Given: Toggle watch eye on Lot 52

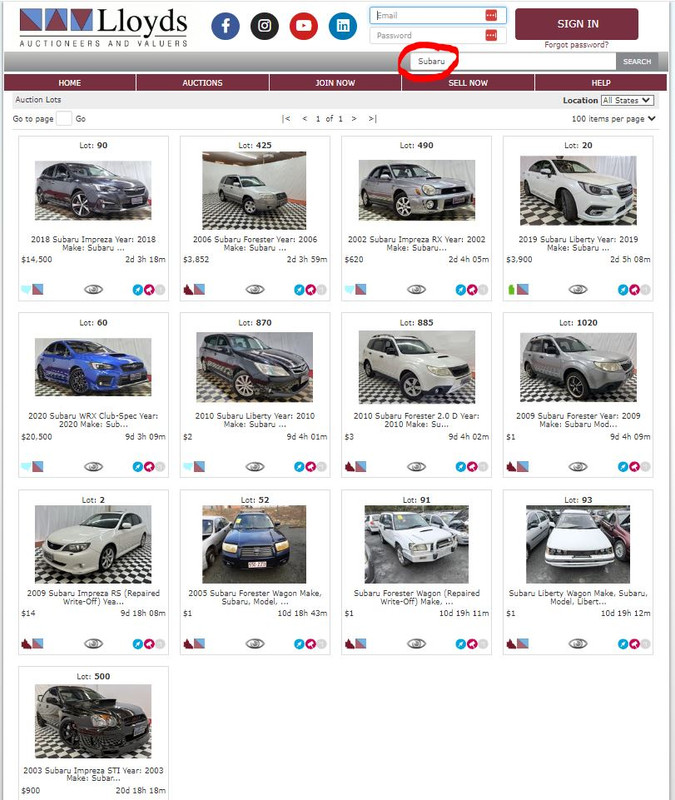Looking at the screenshot, I should [255, 644].
